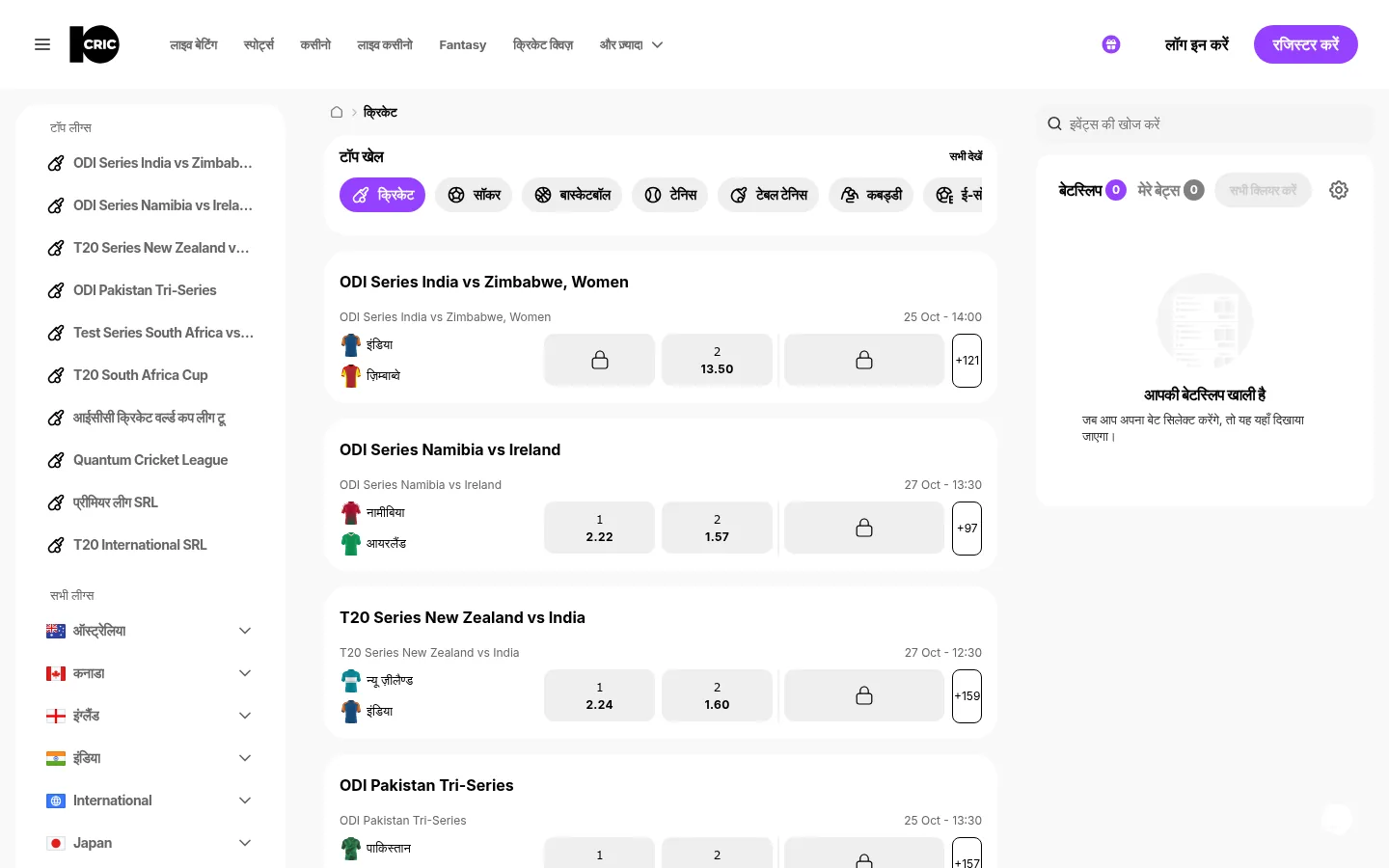Viewport: 1389px width, 868px height.
Task: Select the कबड्डी sport chip
Action: point(871,195)
